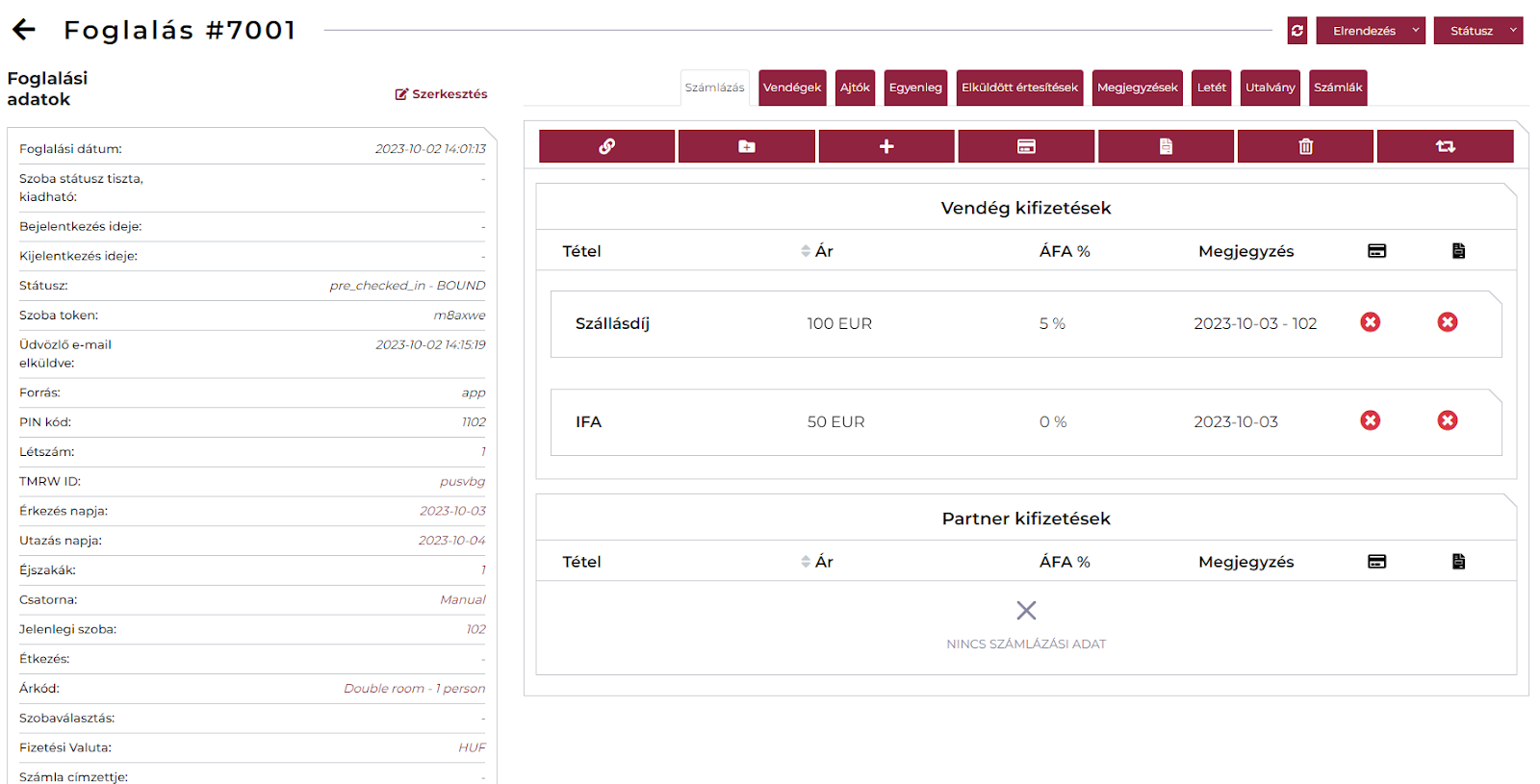Open the Egyenleg tab
Screen dimensions: 1540x784
pos(915,88)
